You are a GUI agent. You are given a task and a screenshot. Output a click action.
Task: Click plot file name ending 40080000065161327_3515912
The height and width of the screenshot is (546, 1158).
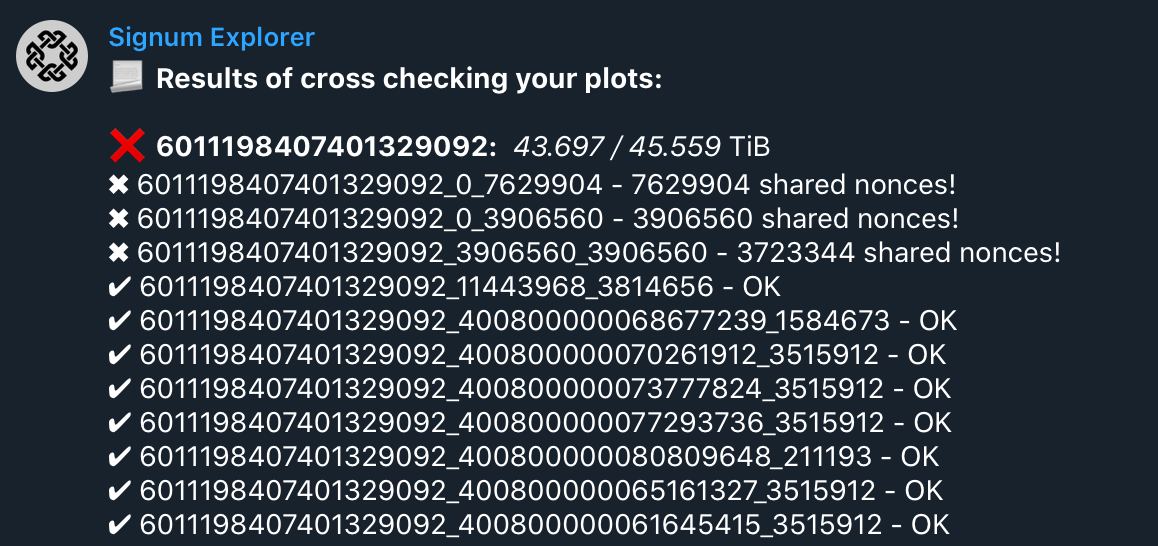pyautogui.click(x=509, y=490)
